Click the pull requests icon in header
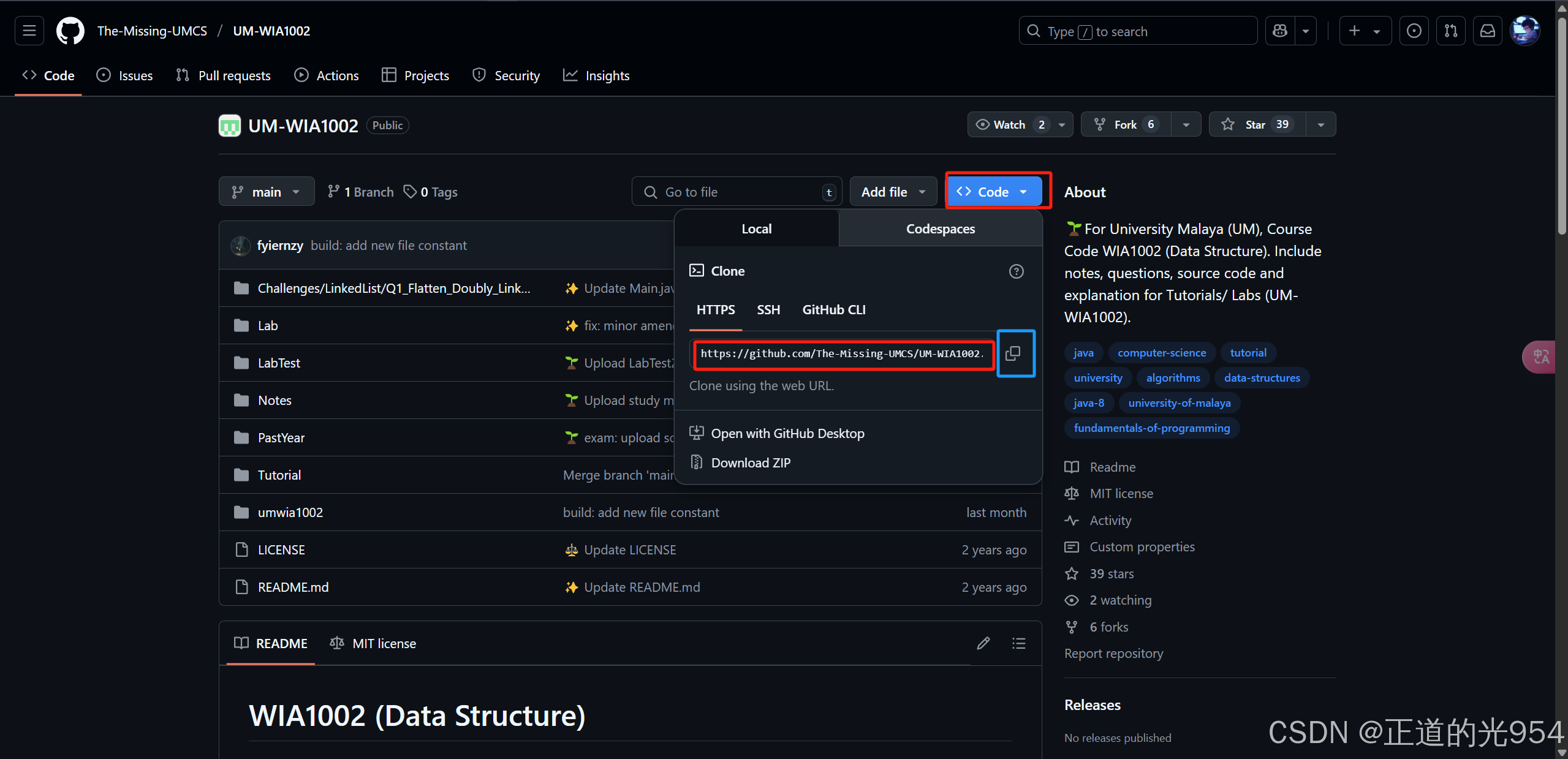This screenshot has height=759, width=1568. coord(1450,31)
